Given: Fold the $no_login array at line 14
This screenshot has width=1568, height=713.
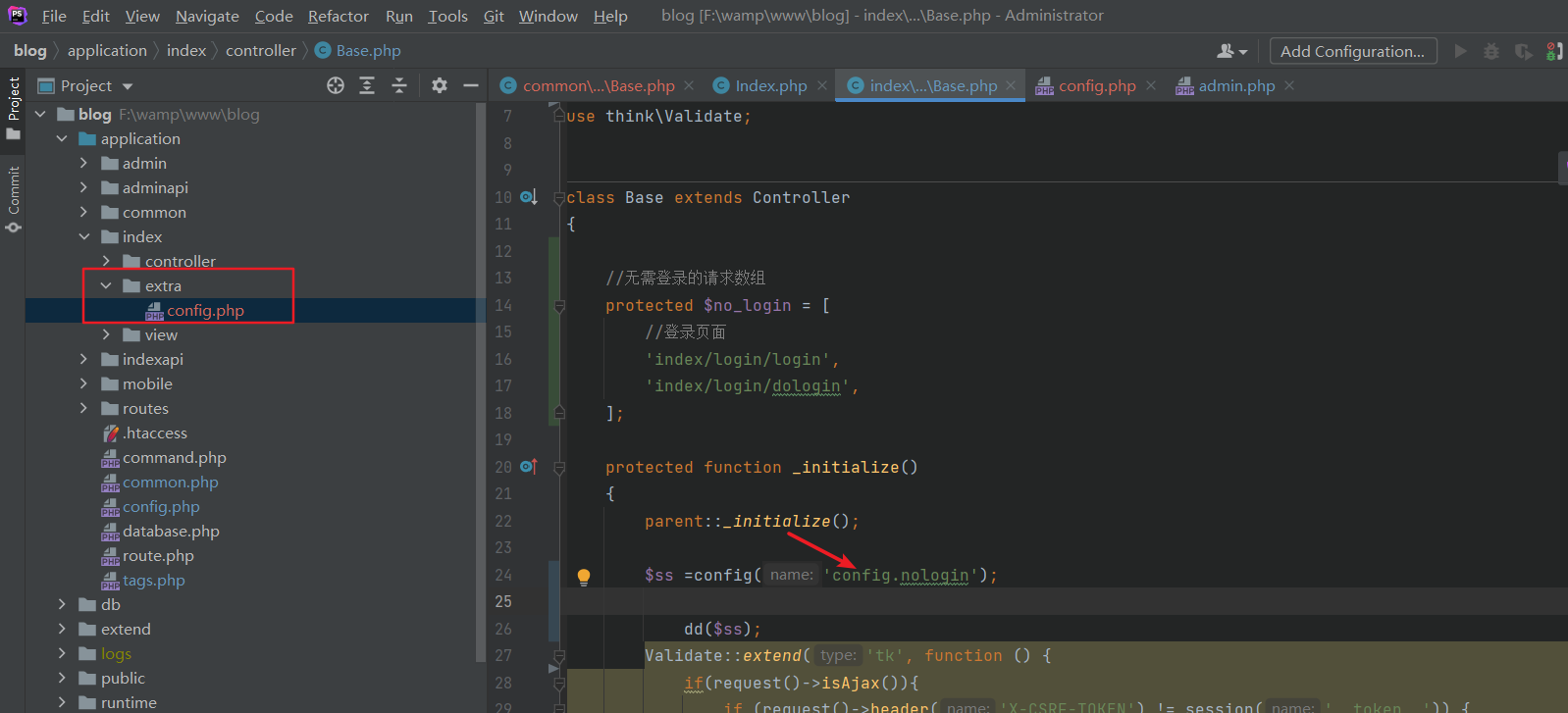Looking at the screenshot, I should click(559, 306).
